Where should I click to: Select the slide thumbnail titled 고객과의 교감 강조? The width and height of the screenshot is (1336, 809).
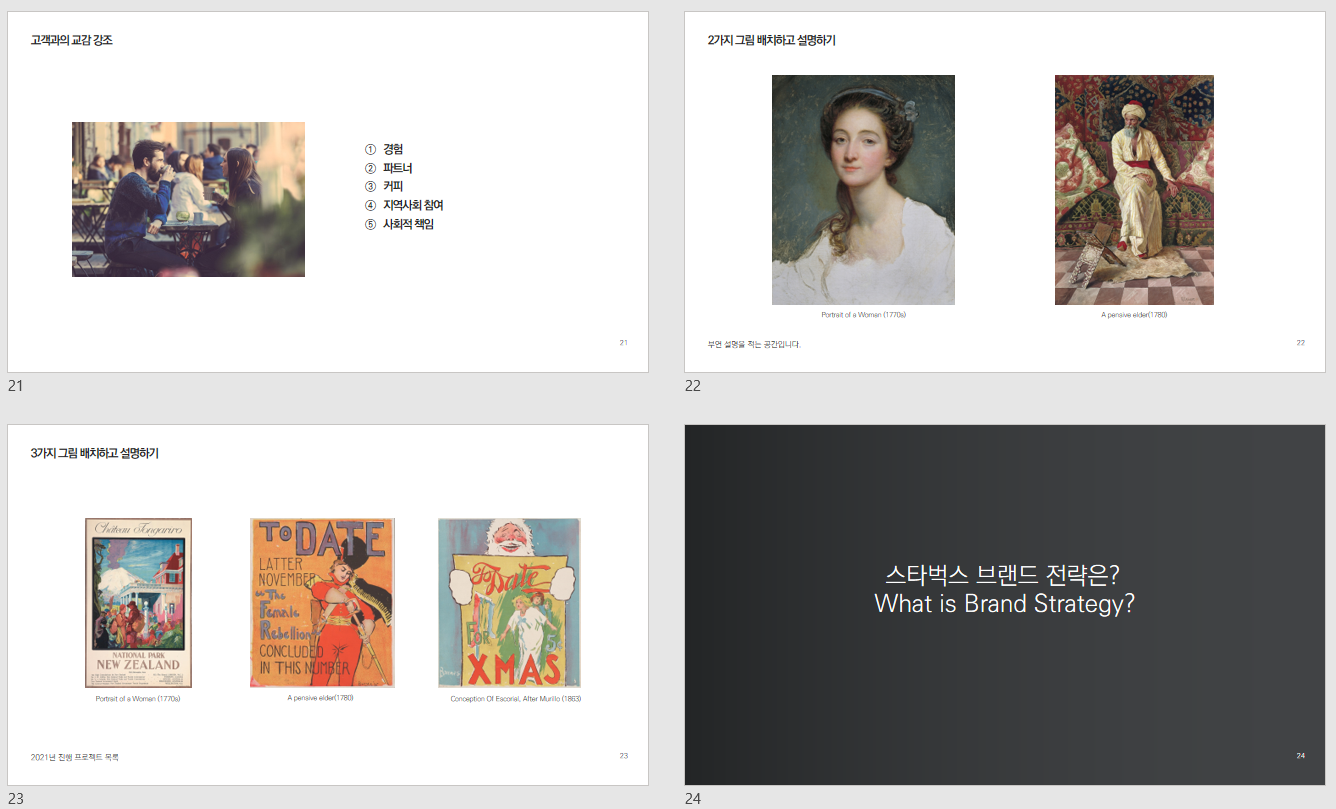point(328,192)
